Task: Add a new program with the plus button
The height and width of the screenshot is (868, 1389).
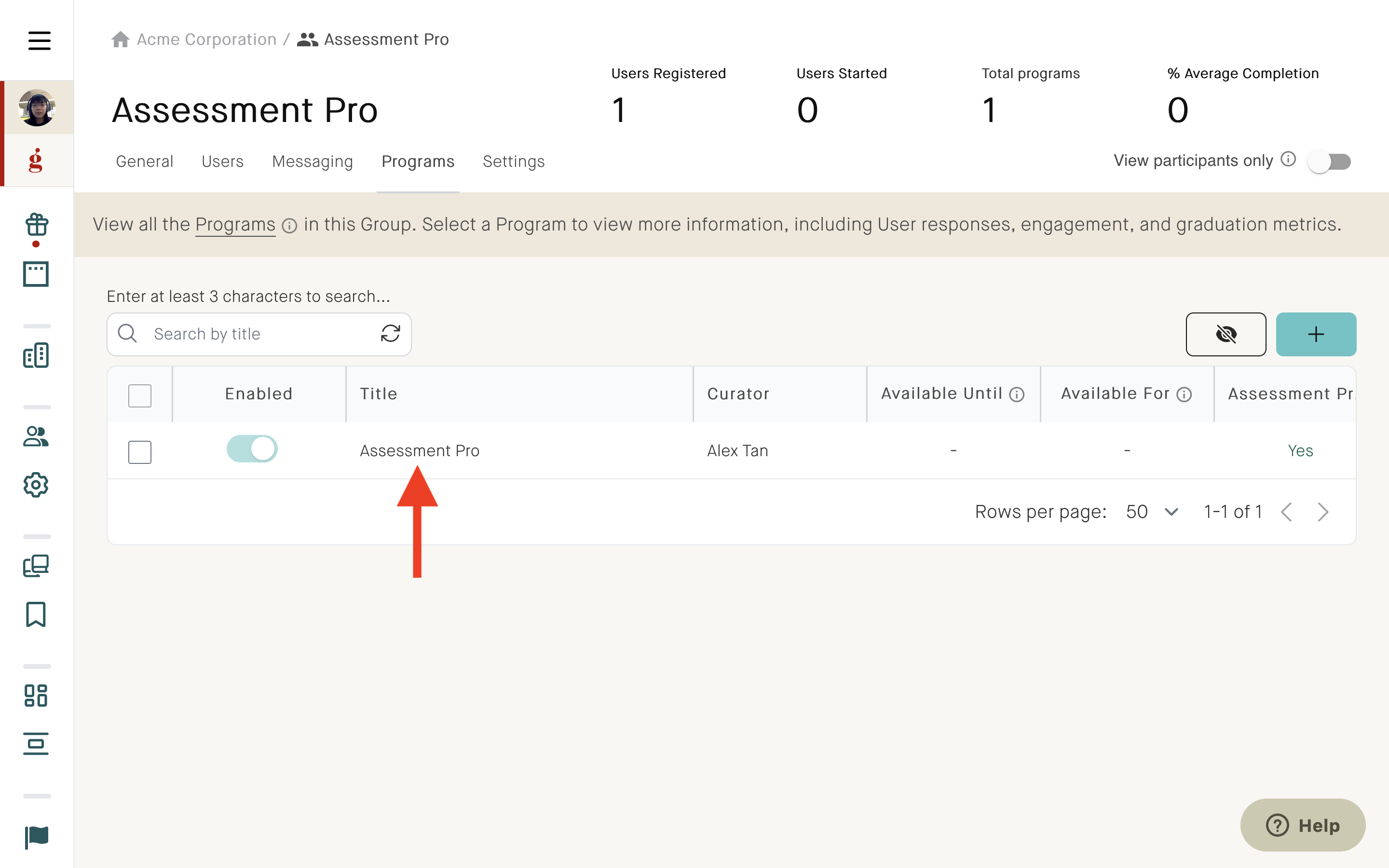Action: click(x=1316, y=334)
